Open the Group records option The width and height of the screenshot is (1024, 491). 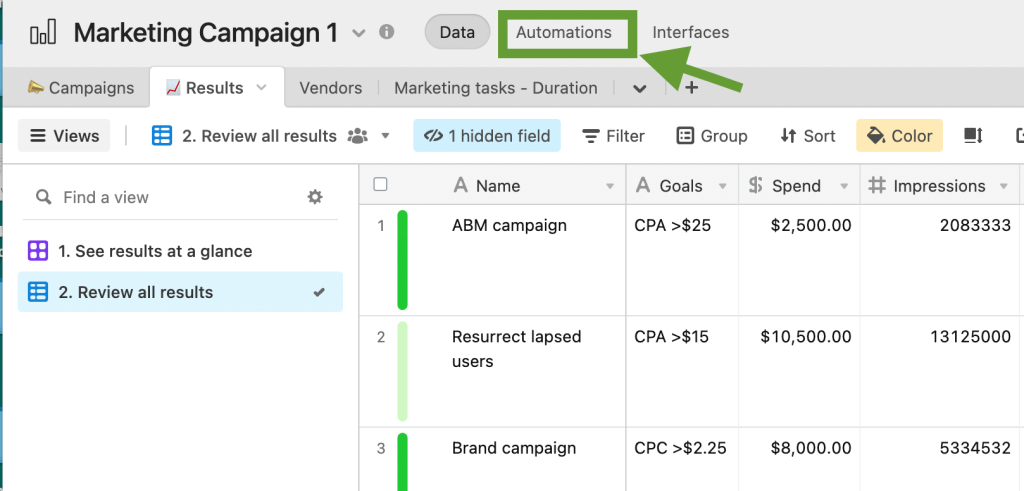[x=711, y=136]
